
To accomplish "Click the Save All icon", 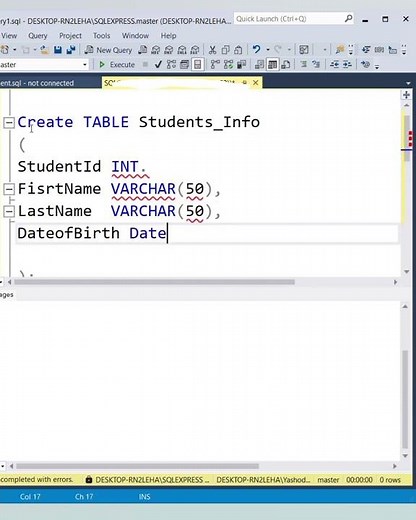I will coord(71,50).
